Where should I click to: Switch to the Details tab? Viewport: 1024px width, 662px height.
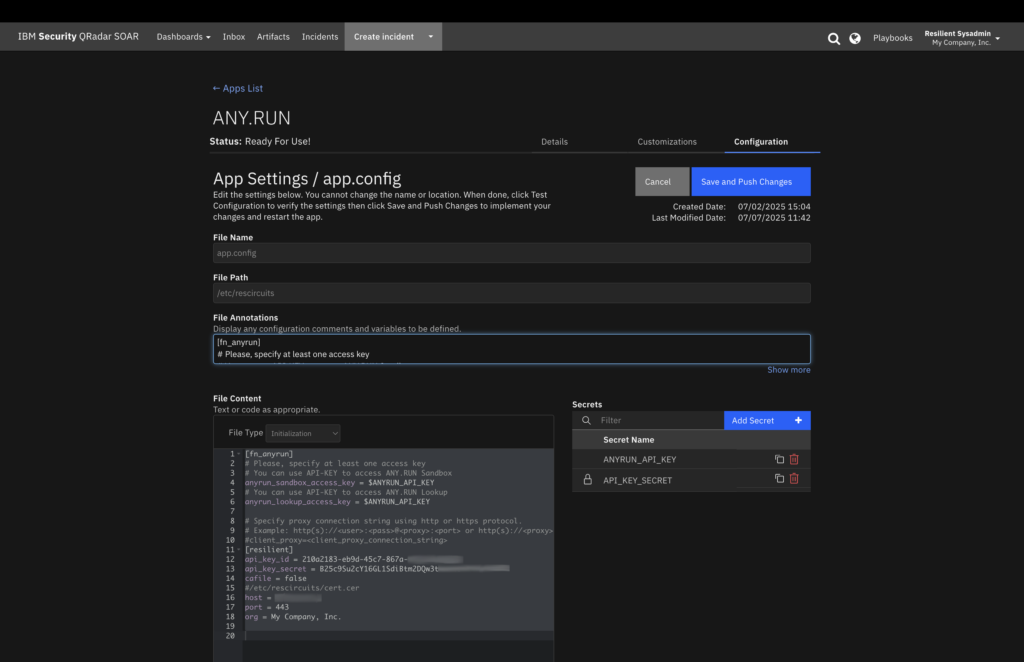(554, 142)
